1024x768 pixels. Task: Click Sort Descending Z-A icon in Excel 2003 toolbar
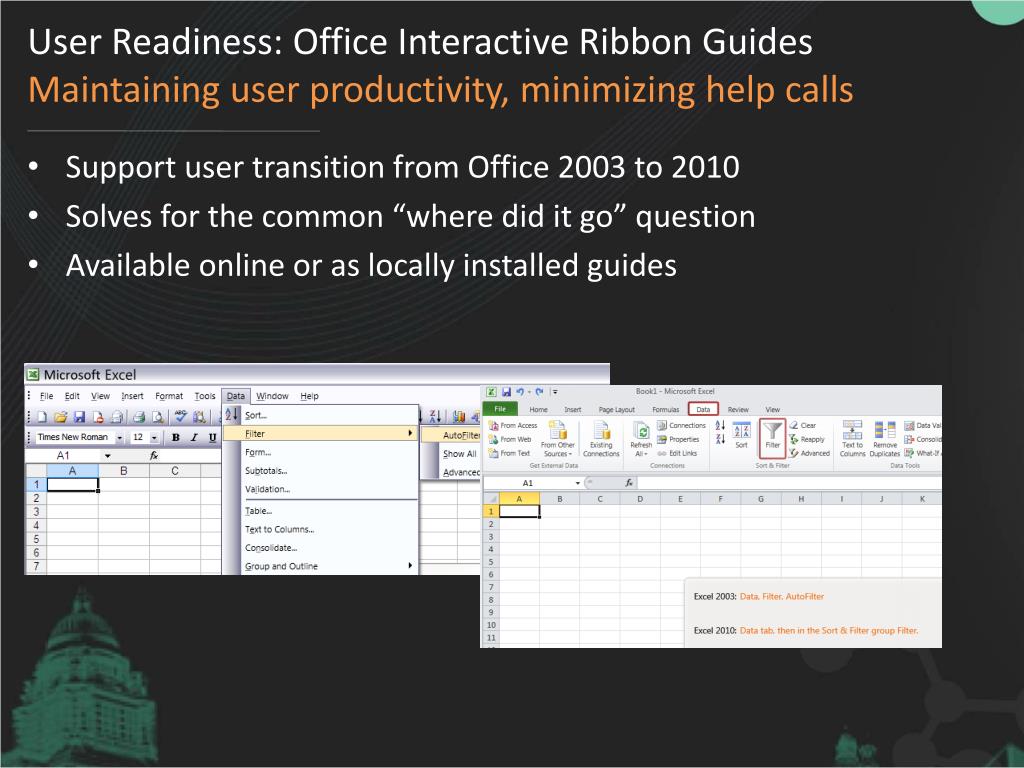[436, 416]
